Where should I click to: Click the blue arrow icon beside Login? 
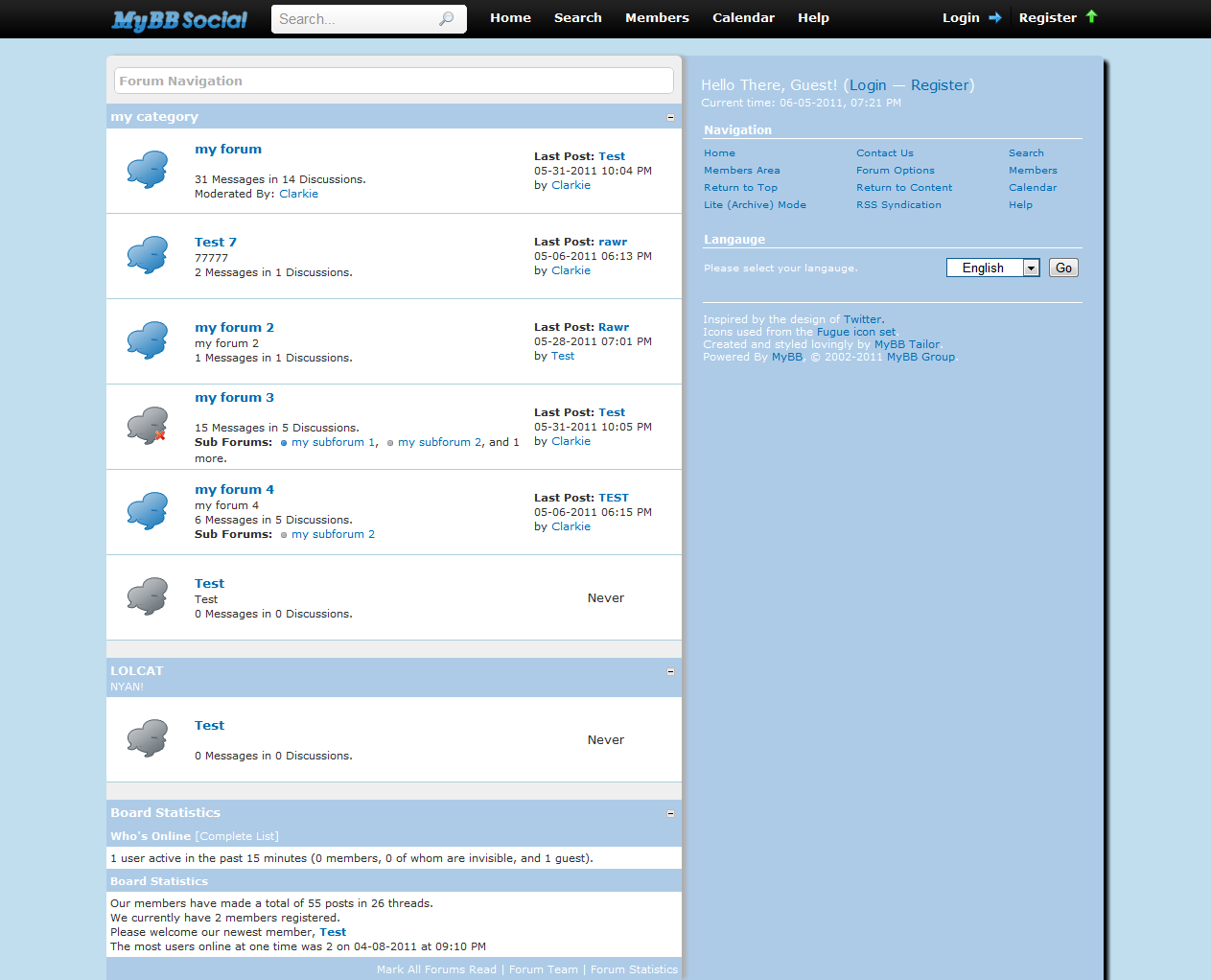[x=994, y=17]
